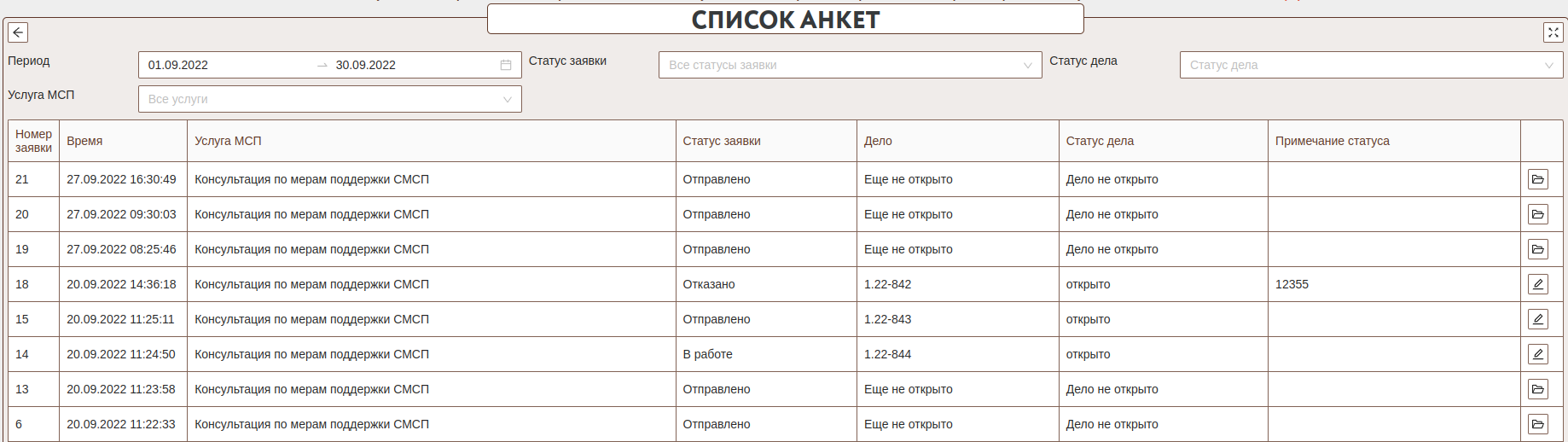Expand the 'Статус дела' dropdown
The height and width of the screenshot is (442, 1568).
1371,65
